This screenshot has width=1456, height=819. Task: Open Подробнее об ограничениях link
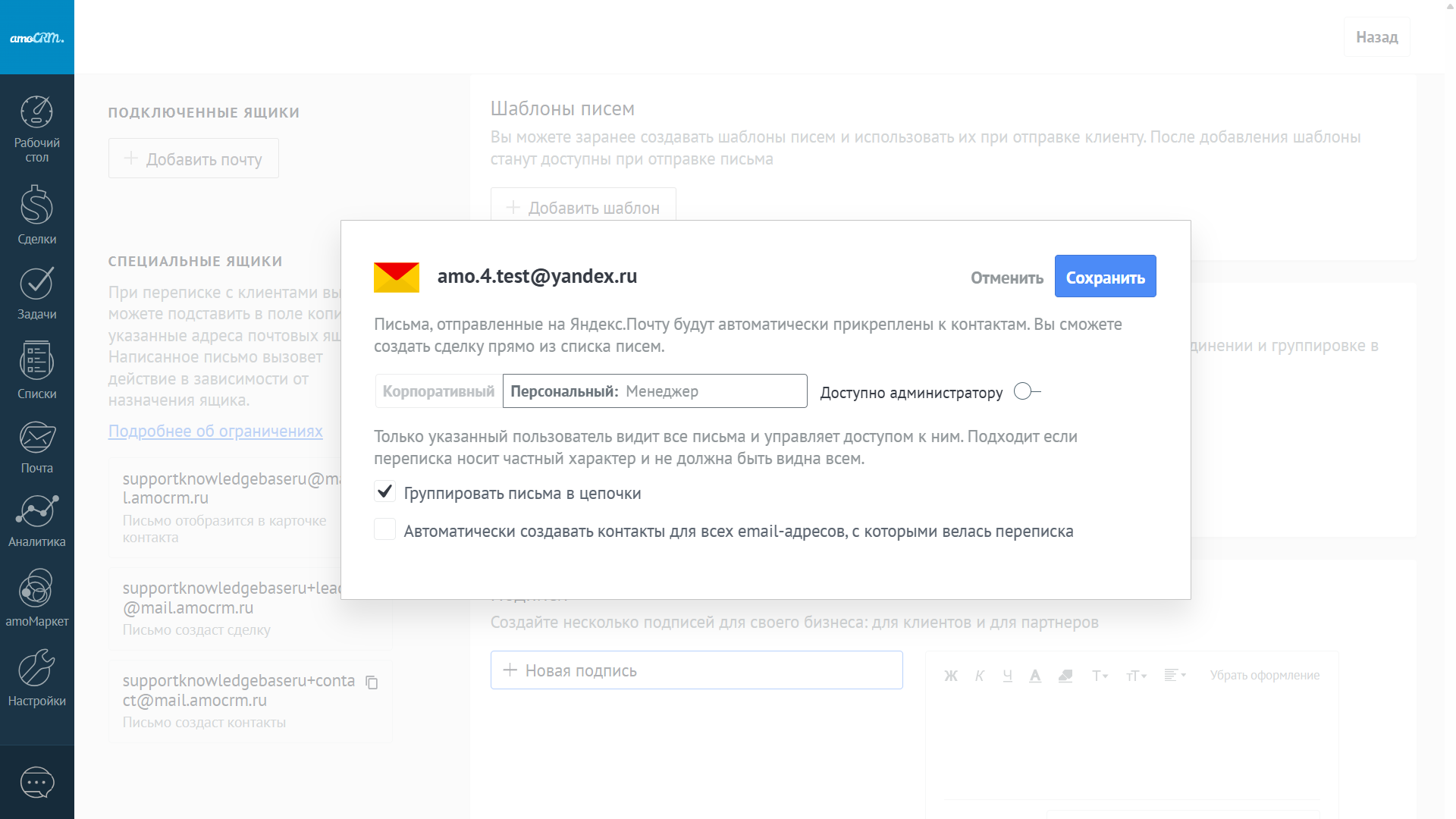[215, 431]
